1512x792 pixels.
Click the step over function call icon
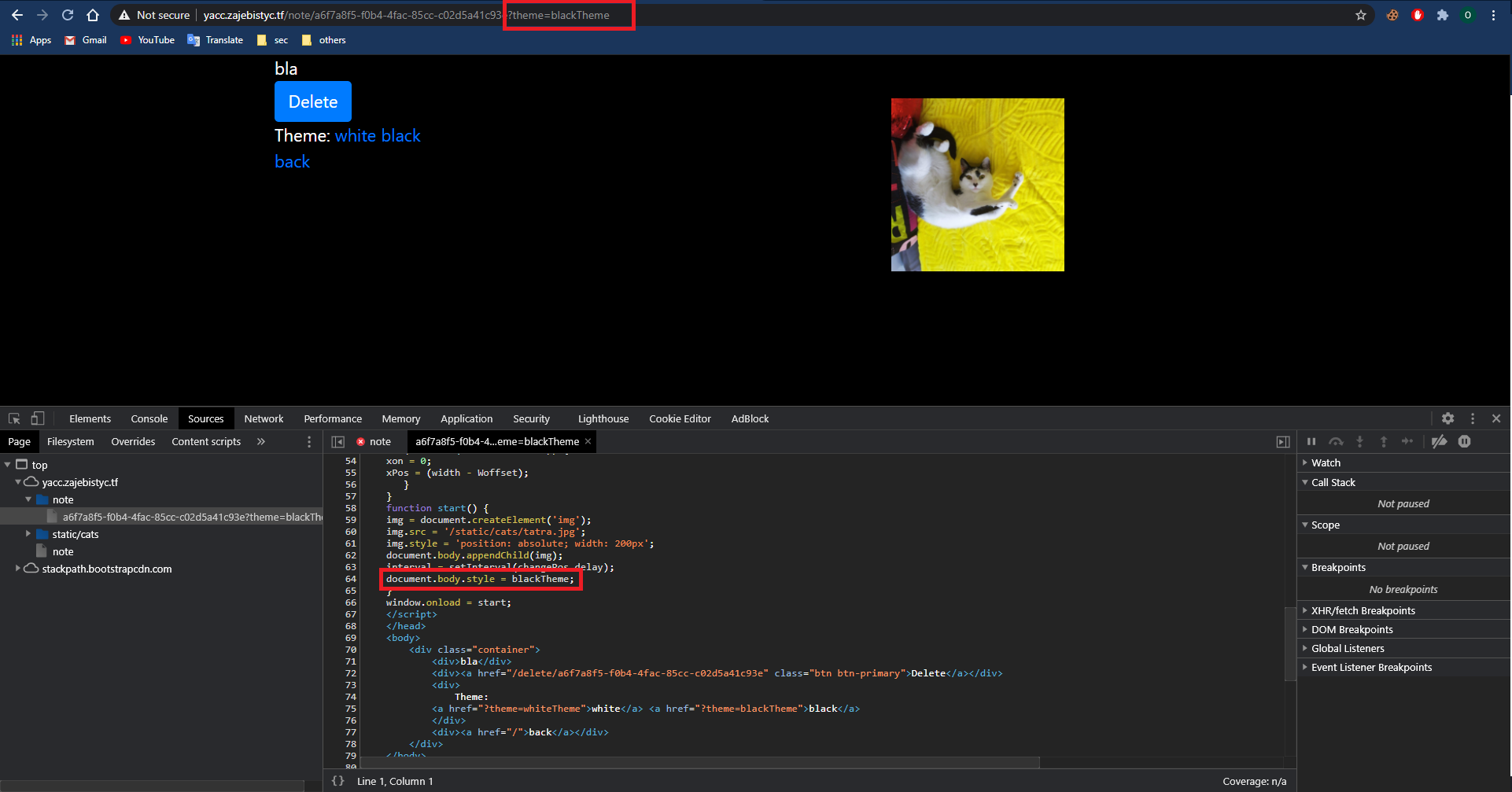(1336, 441)
